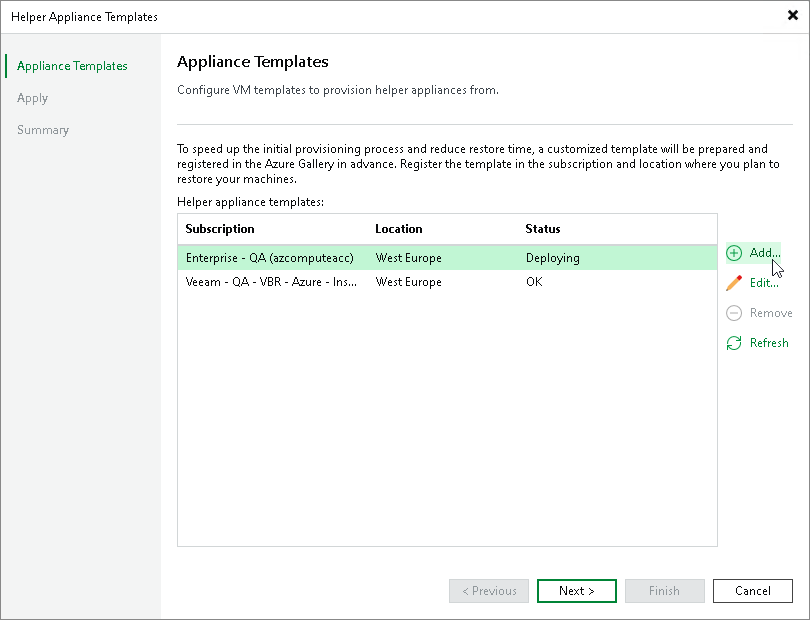Screen dimensions: 810x620
Task: Go to the Apply wizard step
Action: pos(33,98)
